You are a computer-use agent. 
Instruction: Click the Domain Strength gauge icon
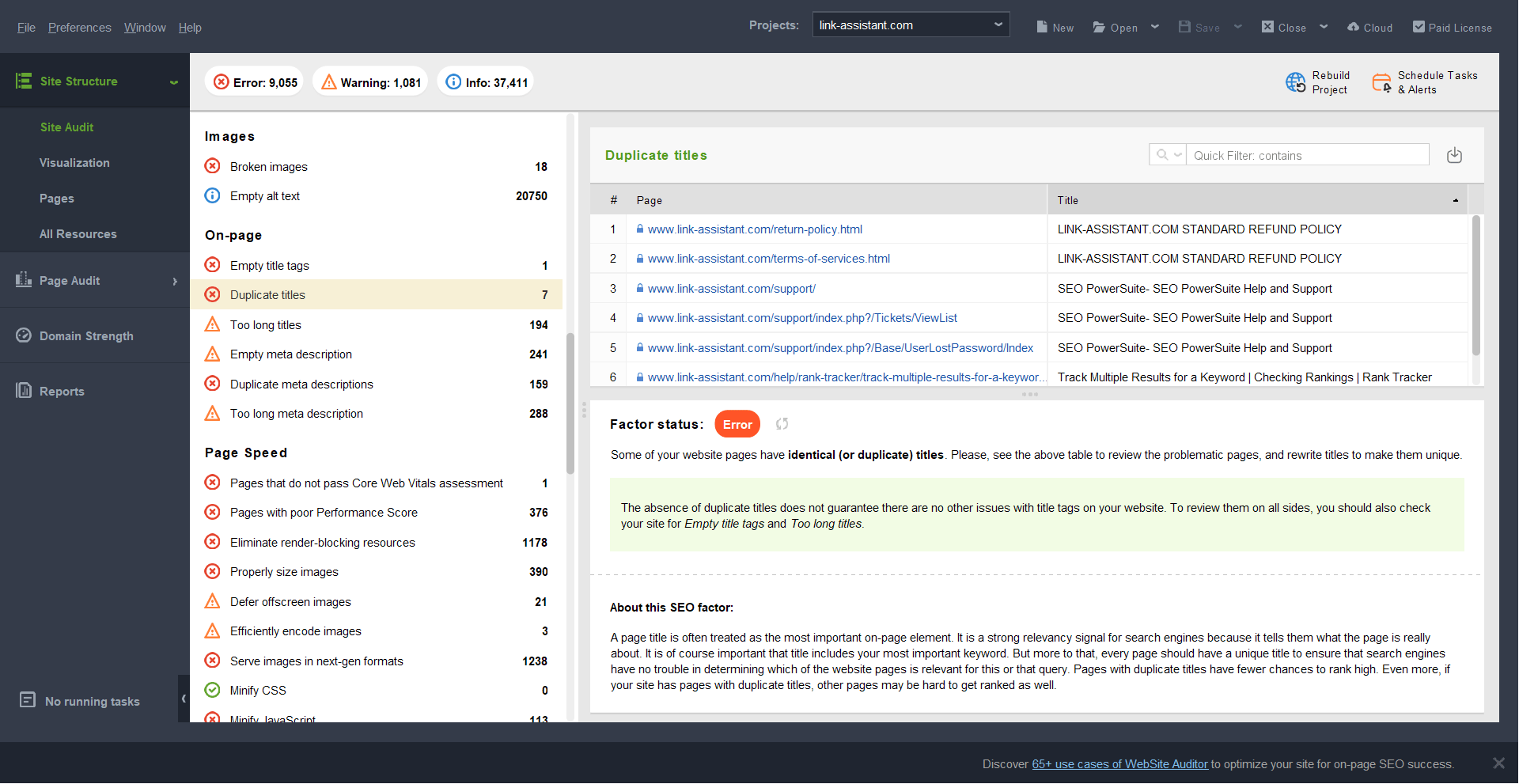pyautogui.click(x=24, y=335)
